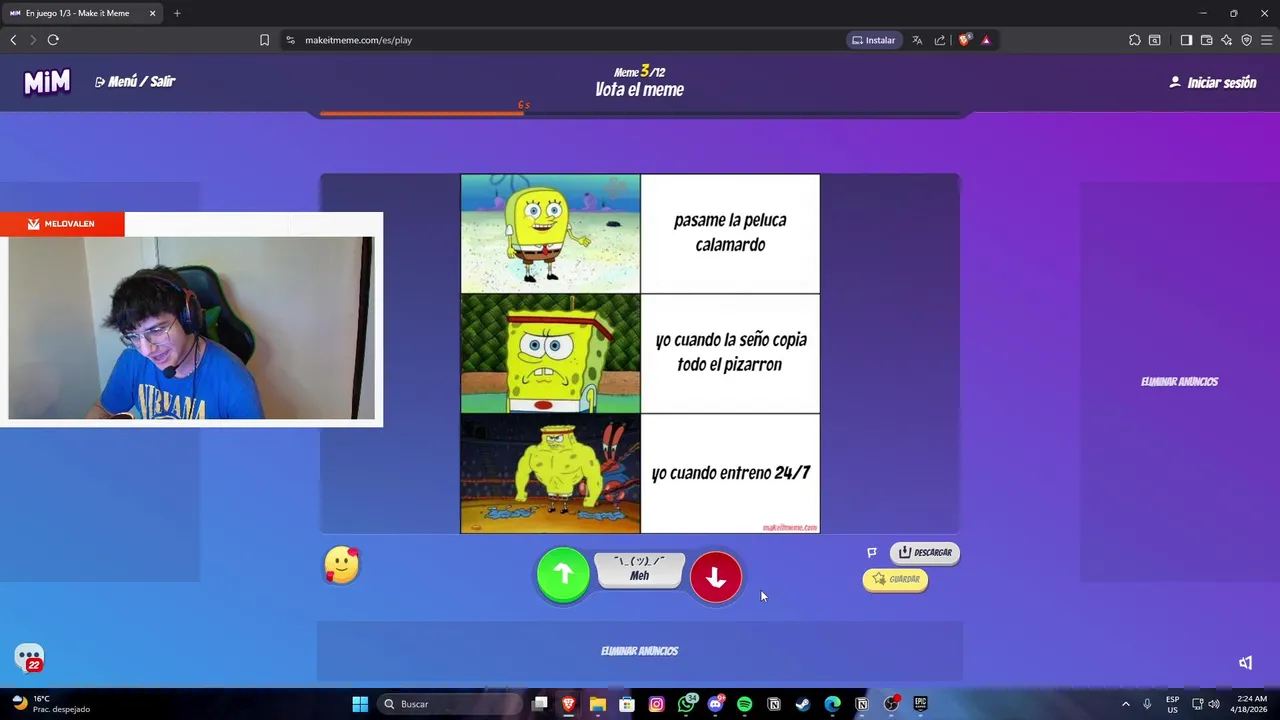The height and width of the screenshot is (720, 1280).
Task: Open a new browser tab
Action: pos(177,13)
